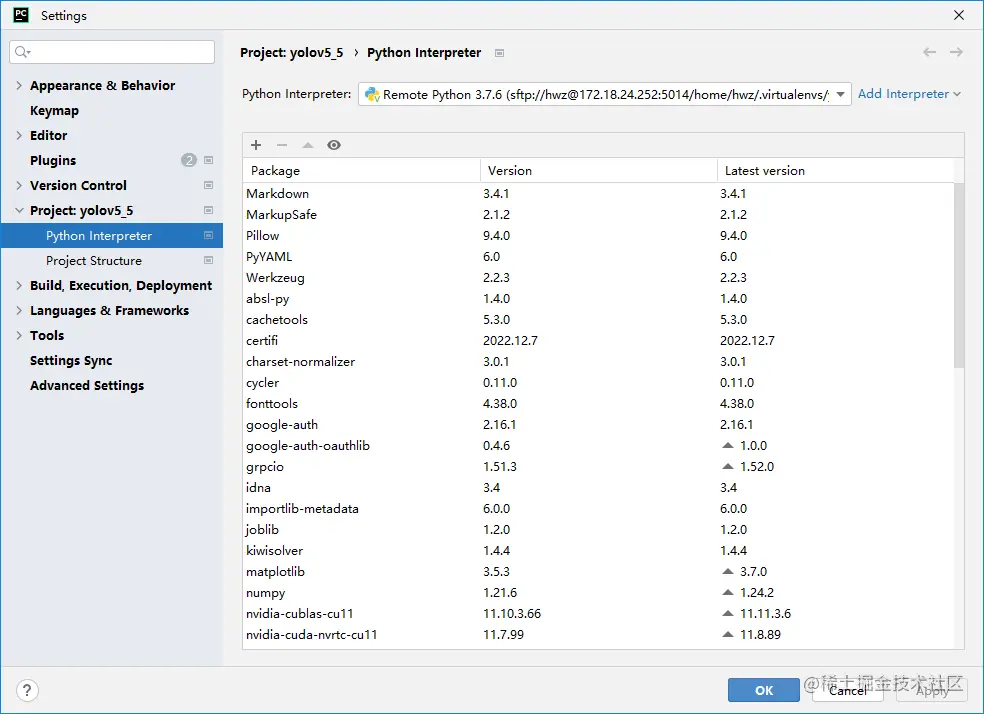This screenshot has width=984, height=714.
Task: Expand the Build, Execution, Deployment section
Action: 19,286
